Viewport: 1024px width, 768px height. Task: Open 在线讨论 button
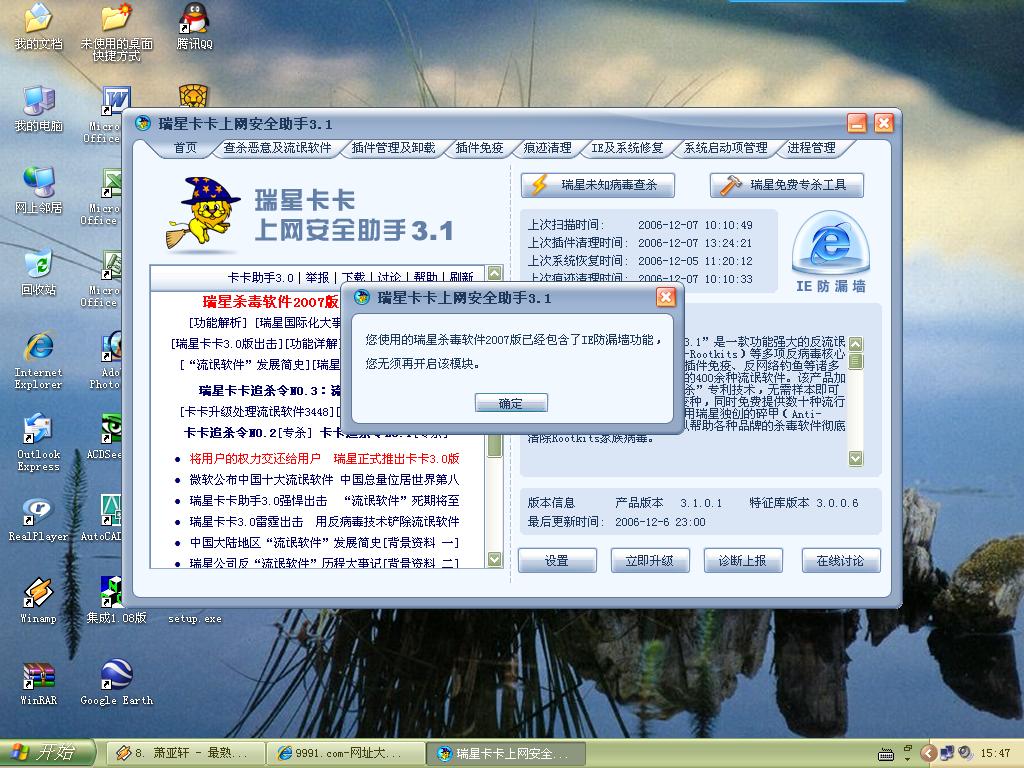pyautogui.click(x=840, y=560)
